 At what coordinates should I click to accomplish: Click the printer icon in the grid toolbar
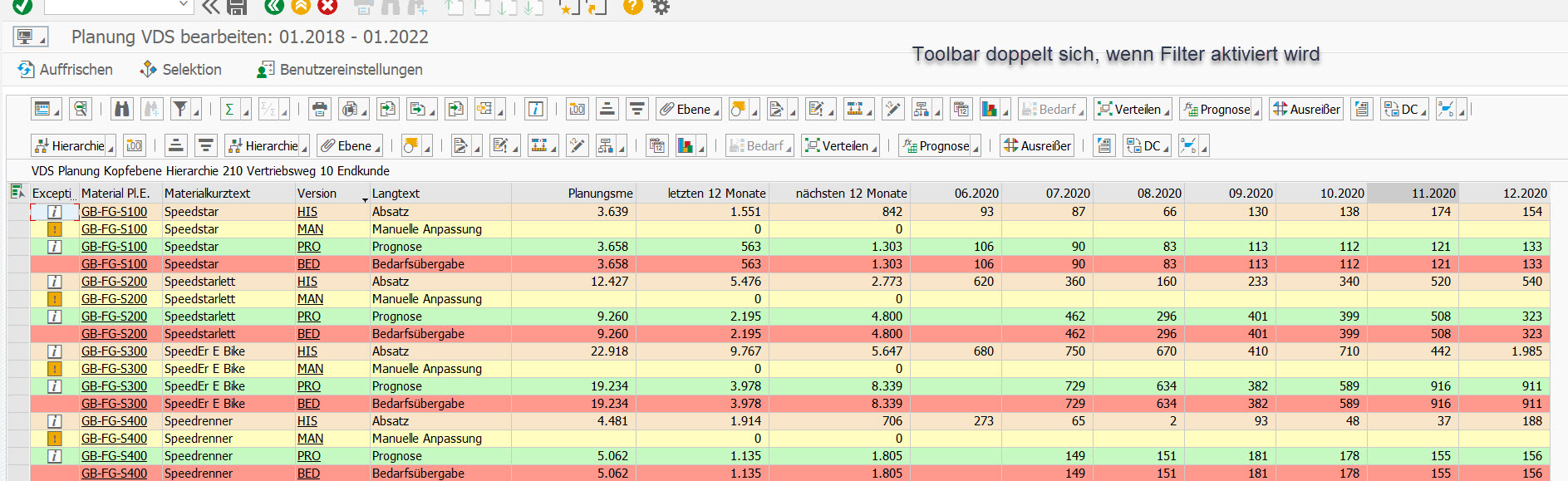[319, 109]
